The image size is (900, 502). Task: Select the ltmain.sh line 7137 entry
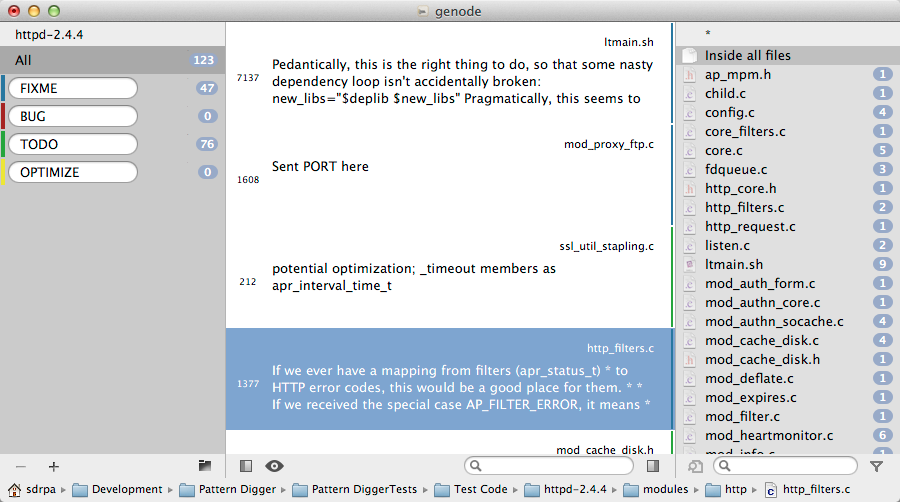(449, 73)
